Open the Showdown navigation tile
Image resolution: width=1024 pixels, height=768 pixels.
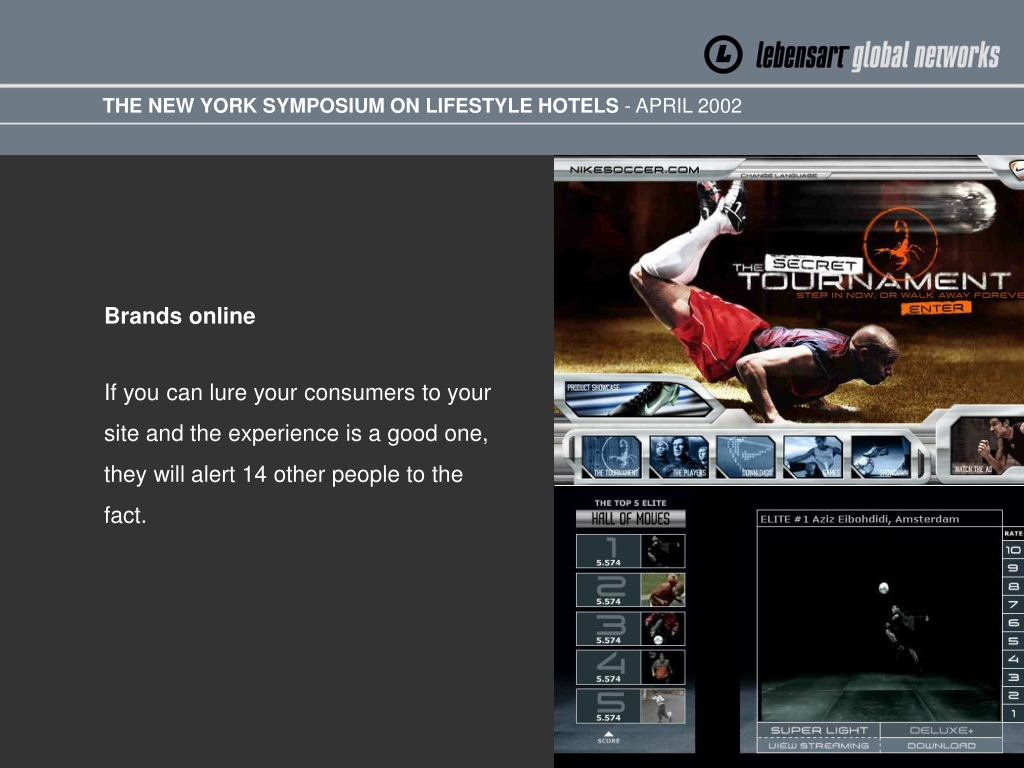(x=881, y=456)
